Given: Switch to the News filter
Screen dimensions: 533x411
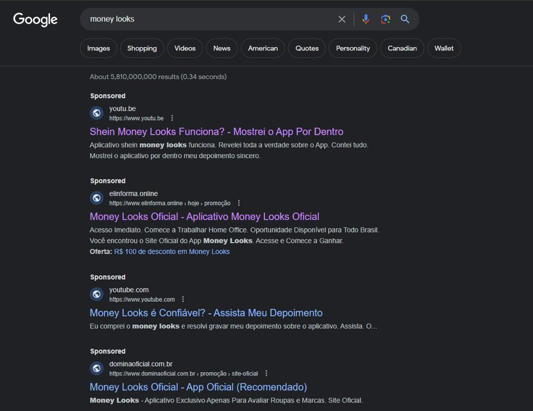Looking at the screenshot, I should pos(222,48).
